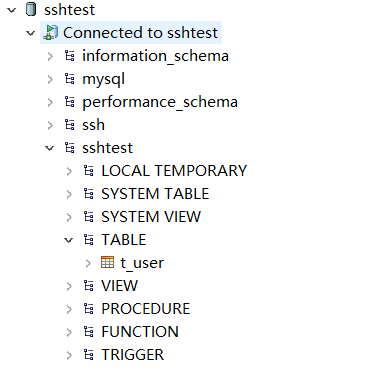Screen dimensions: 389x386
Task: Click the TRIGGER folder icon
Action: tap(89, 355)
